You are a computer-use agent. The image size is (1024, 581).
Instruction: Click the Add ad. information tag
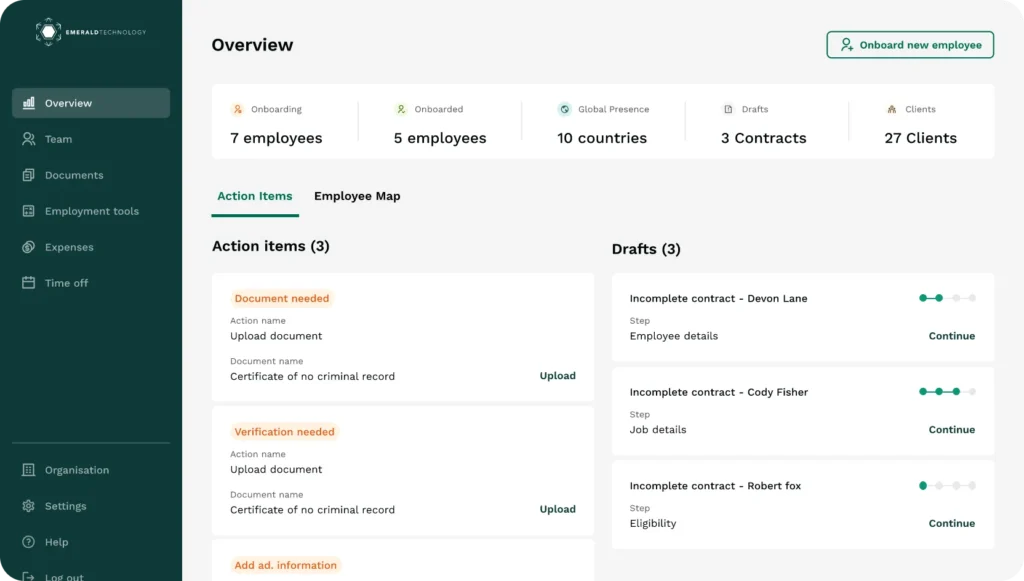(285, 565)
